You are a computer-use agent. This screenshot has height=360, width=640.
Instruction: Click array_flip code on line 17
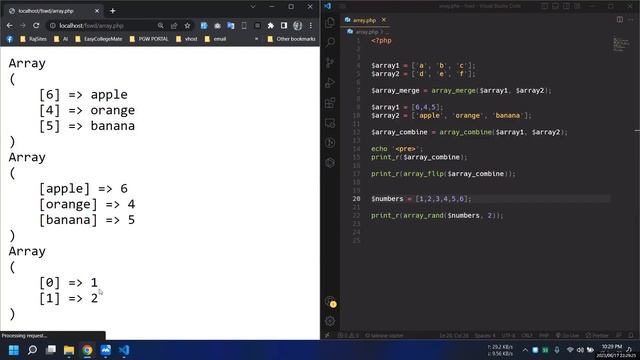point(423,174)
